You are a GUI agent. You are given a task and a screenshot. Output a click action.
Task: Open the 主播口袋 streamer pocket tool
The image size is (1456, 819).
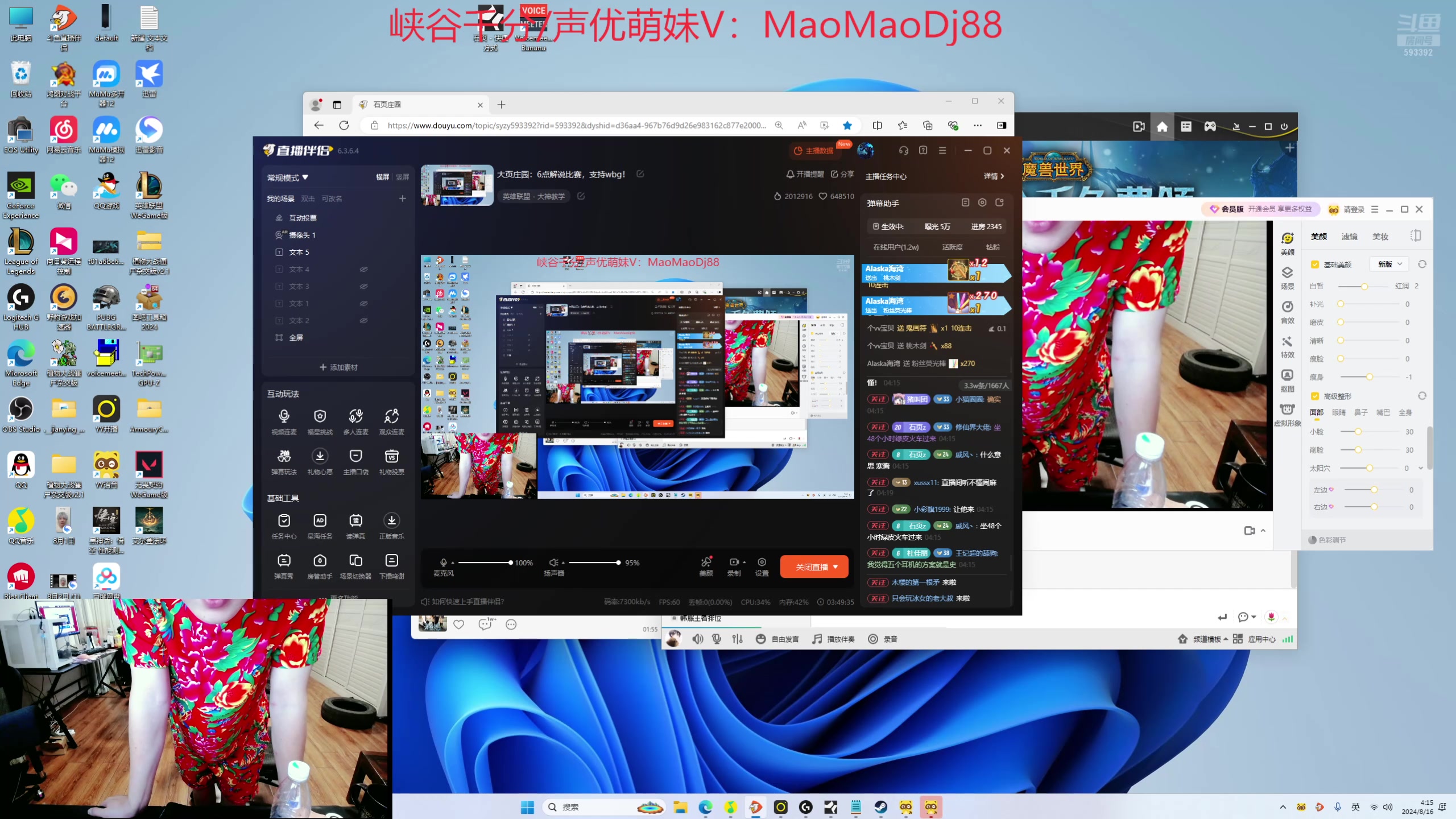click(x=355, y=462)
